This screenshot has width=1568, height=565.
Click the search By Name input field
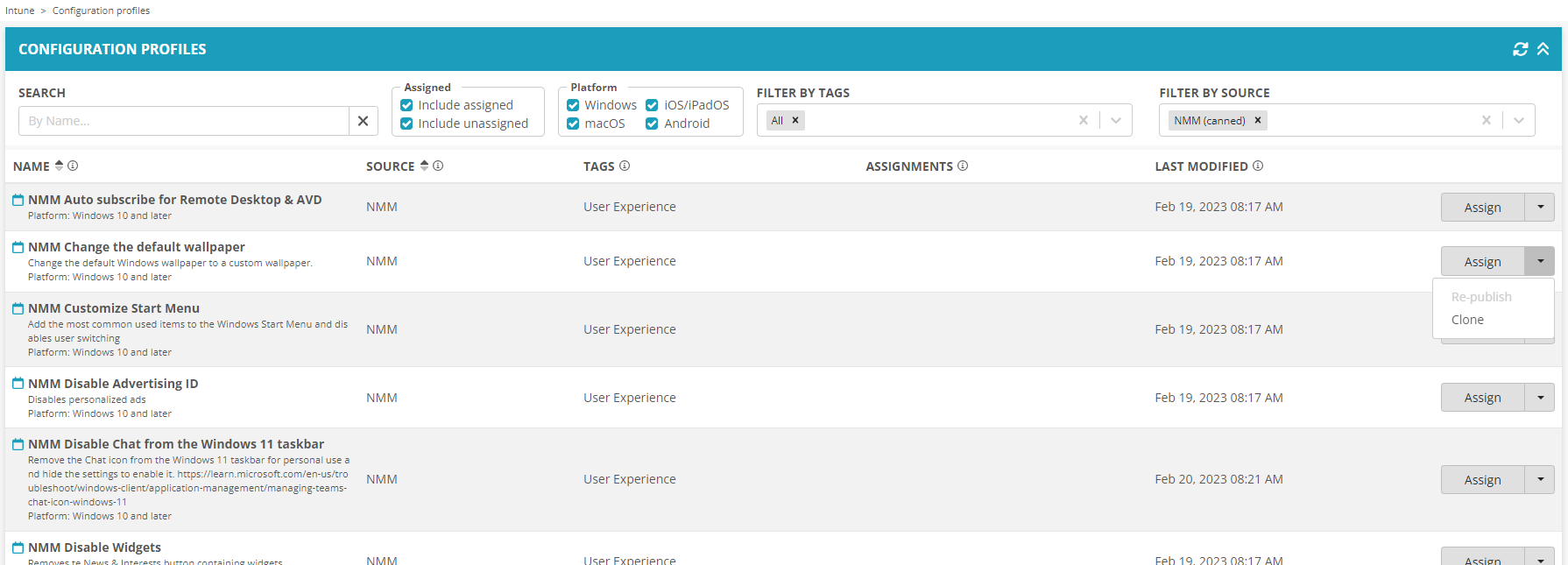coord(184,121)
